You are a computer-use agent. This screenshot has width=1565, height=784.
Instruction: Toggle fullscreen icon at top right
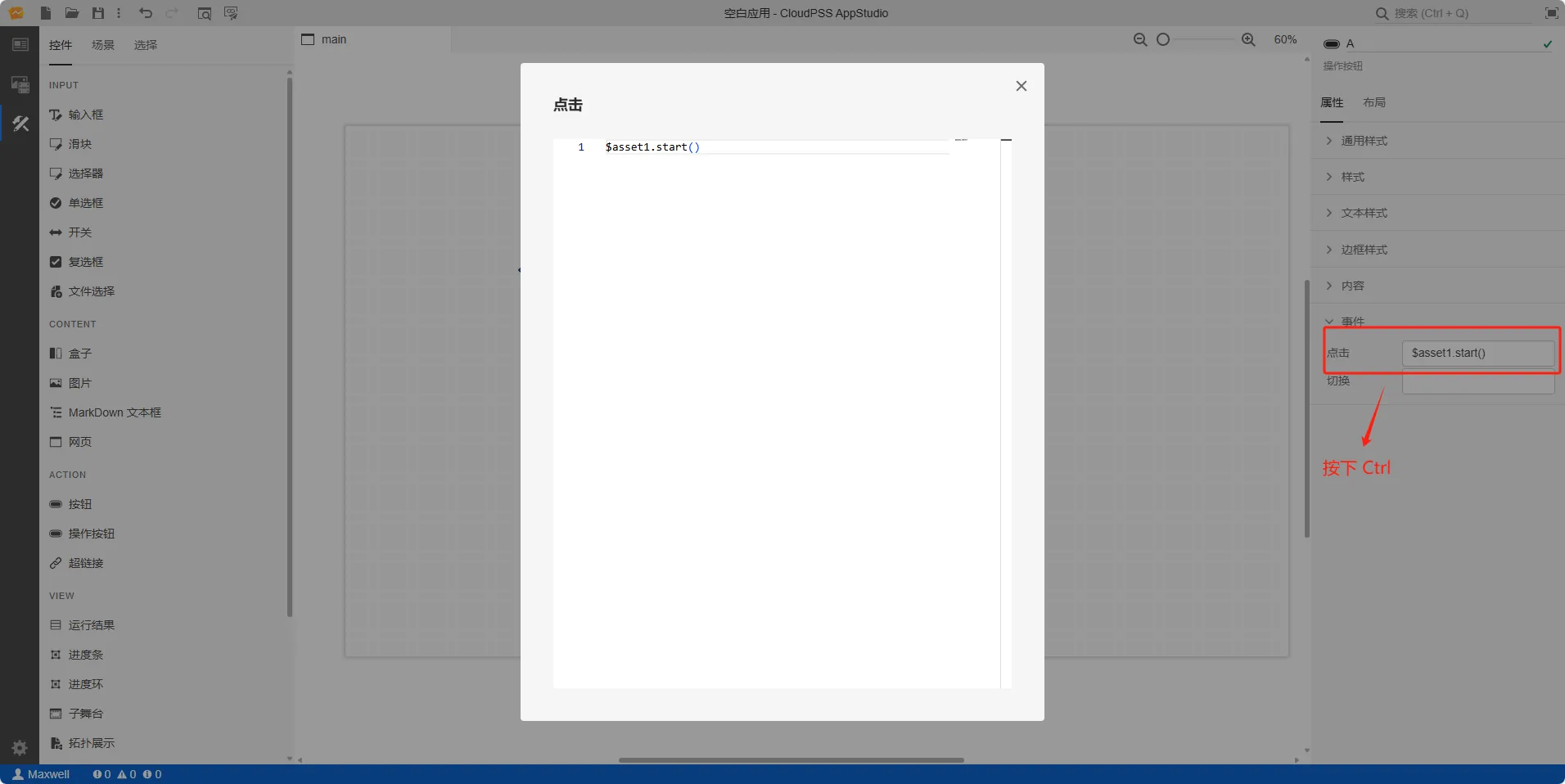(x=1551, y=13)
